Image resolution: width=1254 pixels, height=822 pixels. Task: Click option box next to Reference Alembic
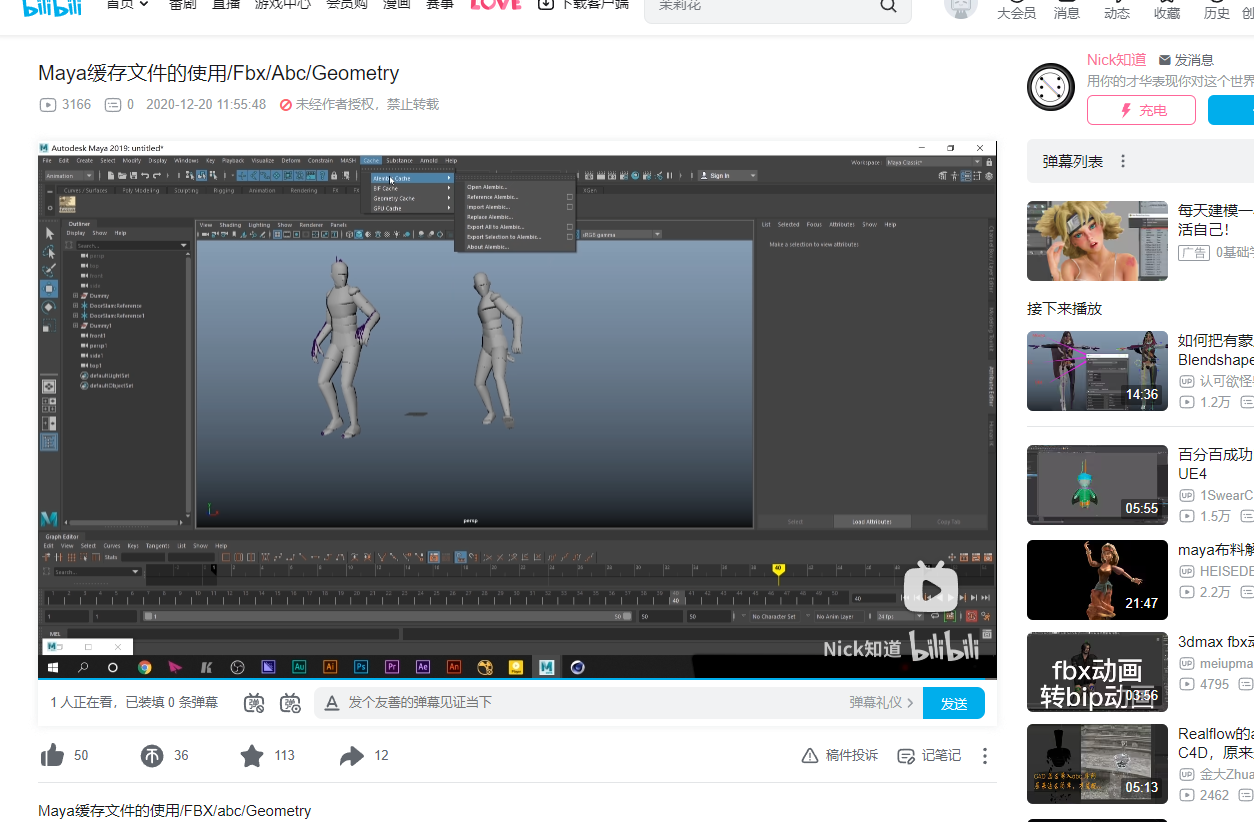pos(570,197)
